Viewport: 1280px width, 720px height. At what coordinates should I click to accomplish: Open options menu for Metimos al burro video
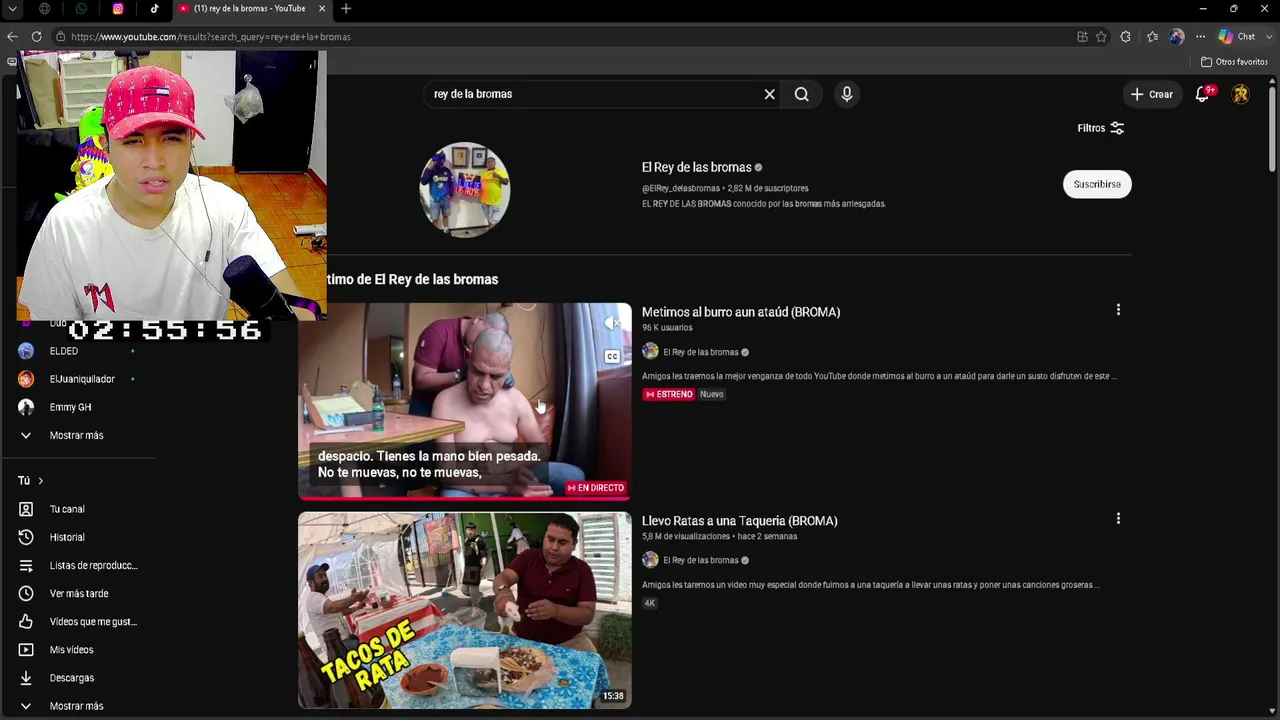coord(1118,310)
